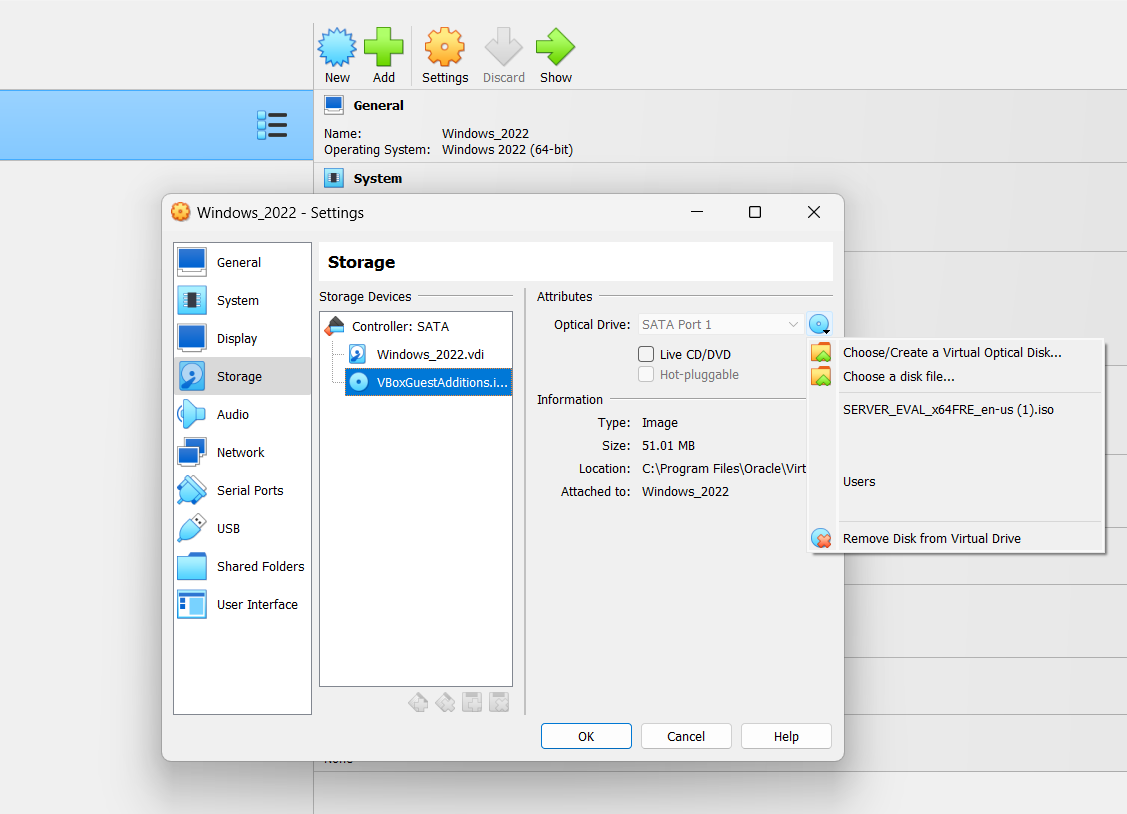Open the General settings category
Screen dimensions: 1127x814
click(x=242, y=262)
